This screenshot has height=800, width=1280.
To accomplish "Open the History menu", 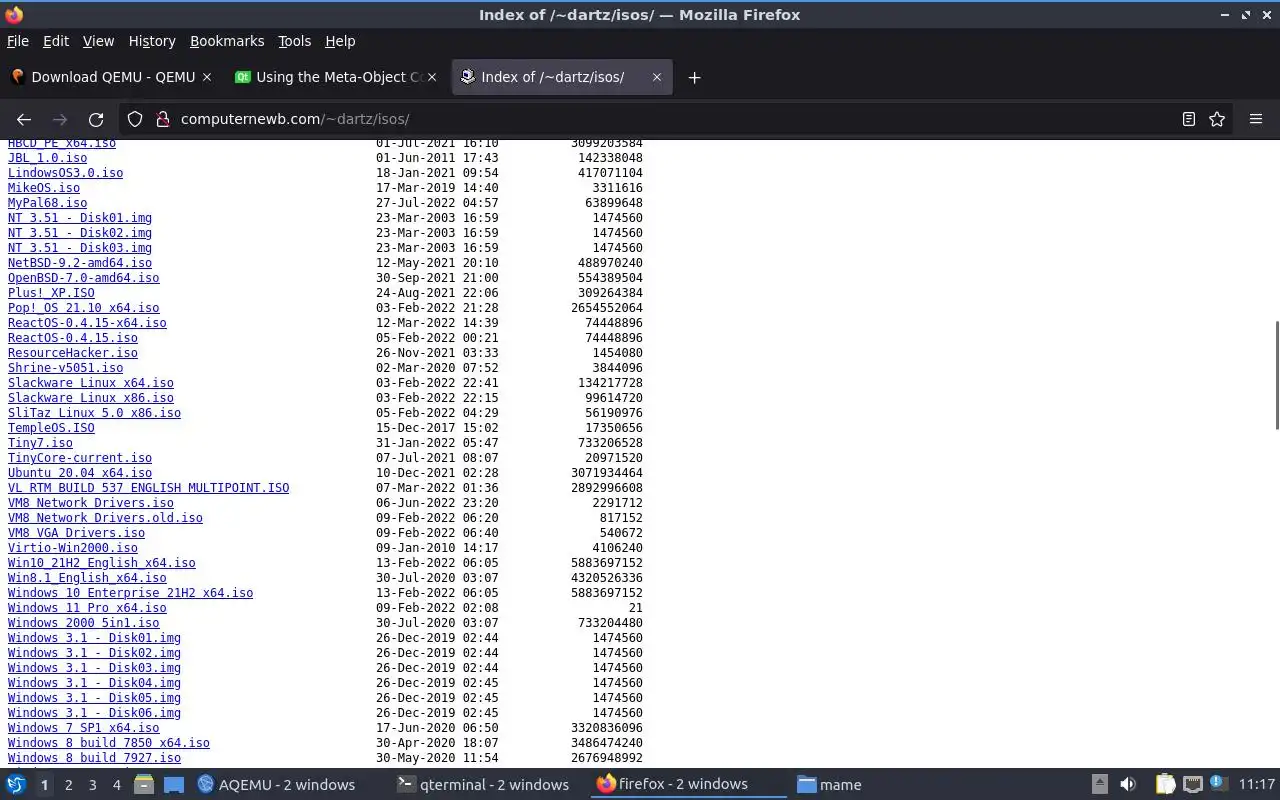I will coord(152,41).
